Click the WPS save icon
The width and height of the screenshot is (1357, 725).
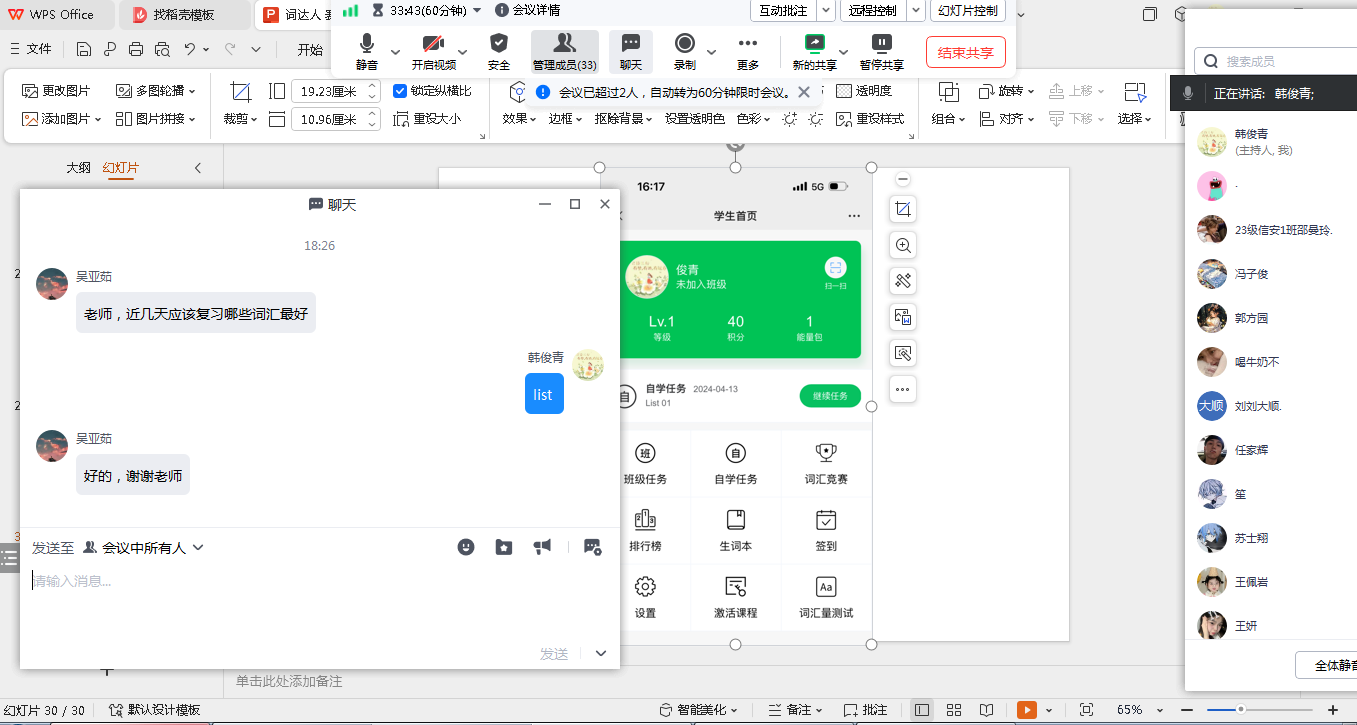tap(84, 49)
